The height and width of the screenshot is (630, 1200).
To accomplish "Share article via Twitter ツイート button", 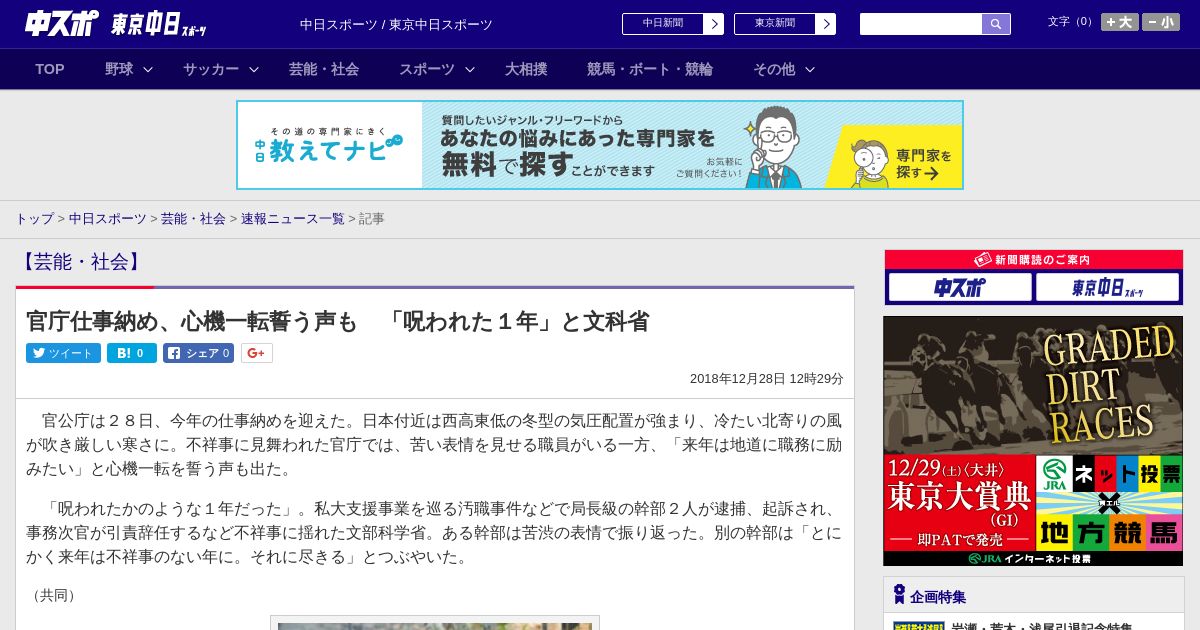I will [x=63, y=353].
